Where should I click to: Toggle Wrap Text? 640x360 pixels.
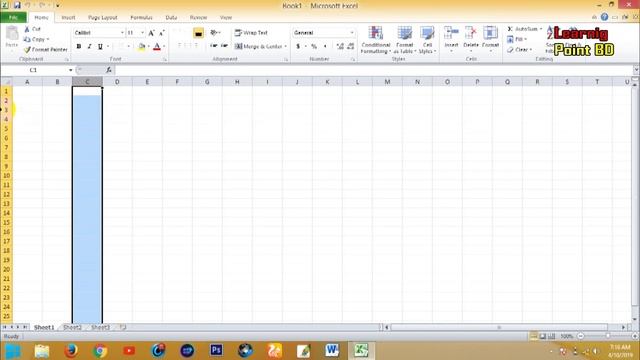click(x=251, y=33)
